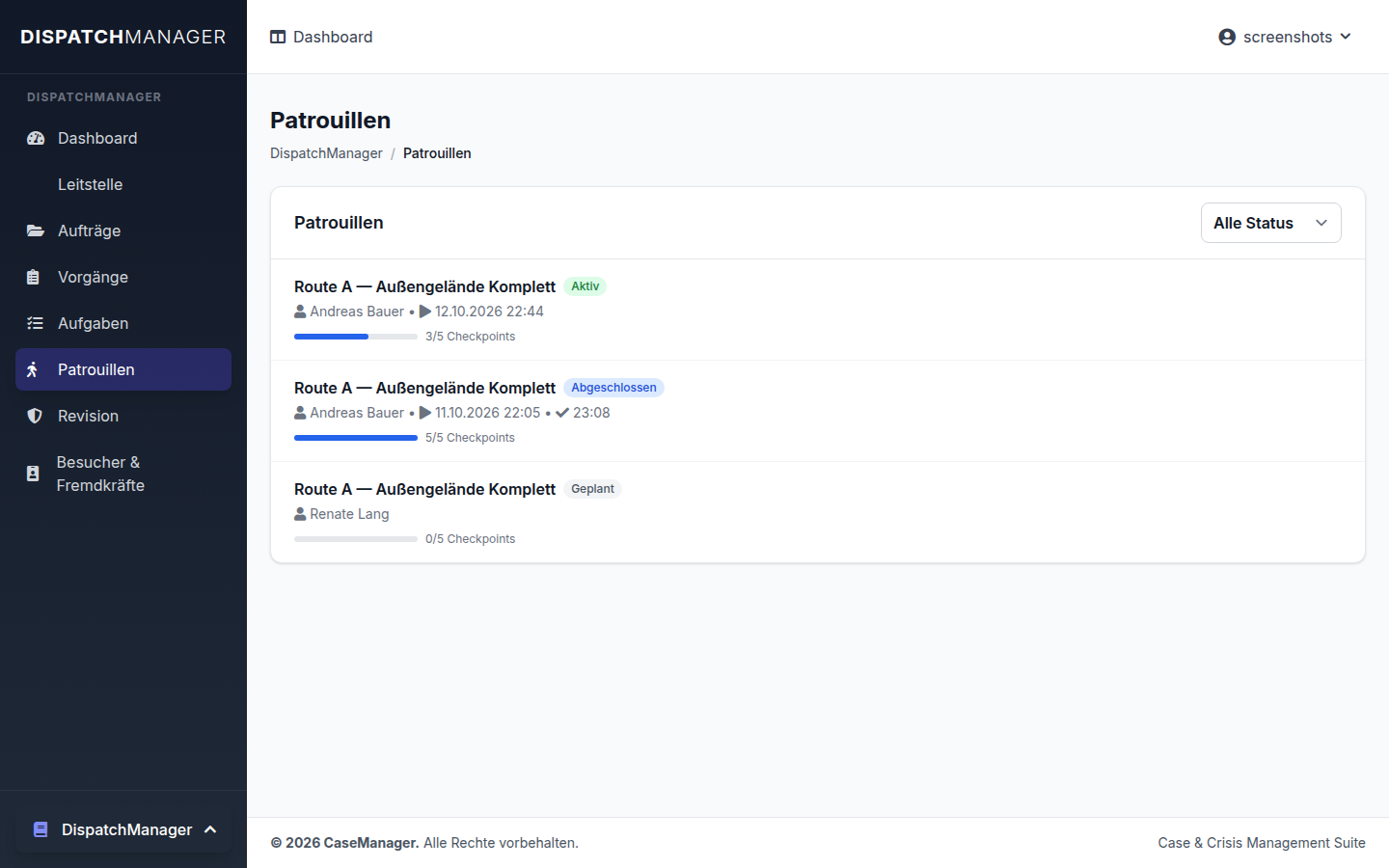Click the Patrouillen breadcrumb text

point(437,153)
